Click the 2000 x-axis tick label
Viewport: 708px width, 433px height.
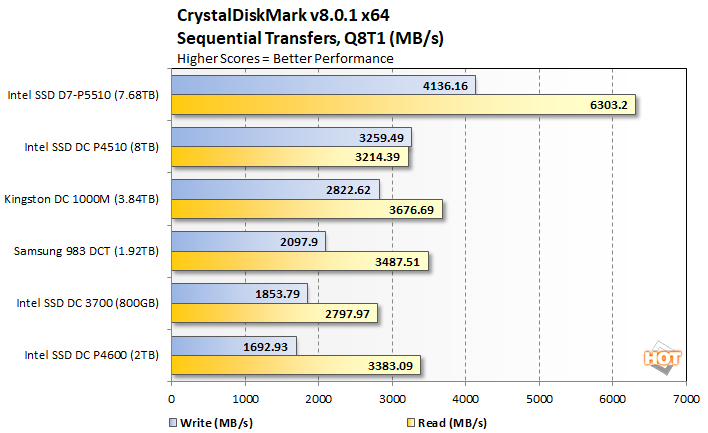pyautogui.click(x=318, y=399)
